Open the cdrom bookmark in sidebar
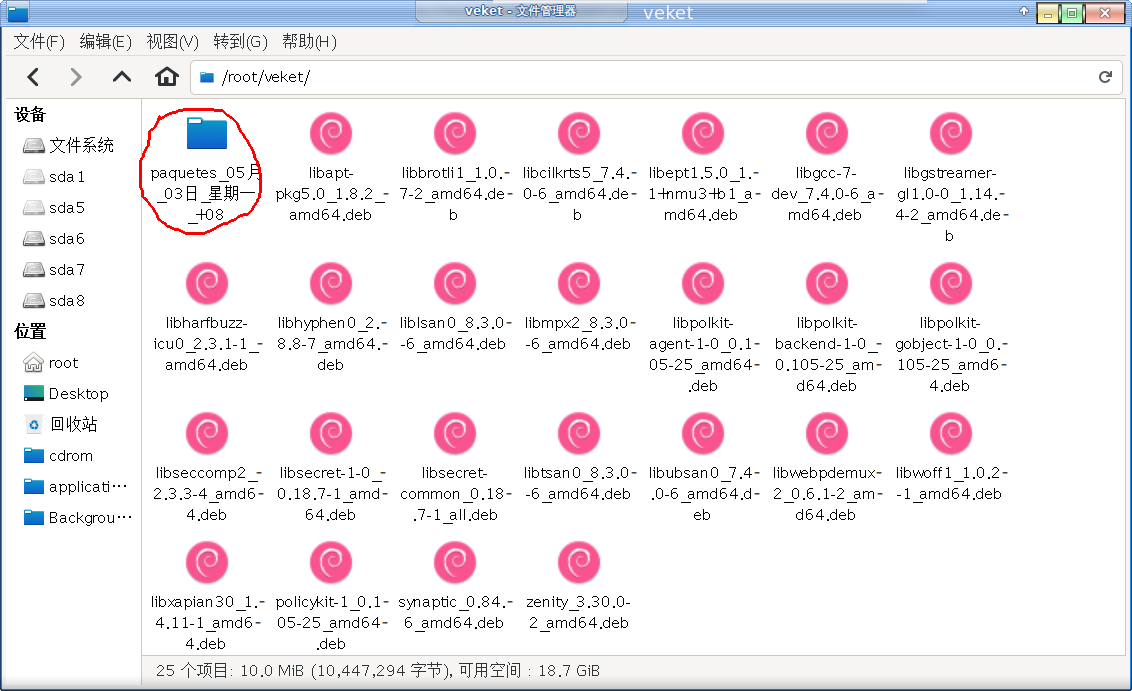 coord(58,456)
